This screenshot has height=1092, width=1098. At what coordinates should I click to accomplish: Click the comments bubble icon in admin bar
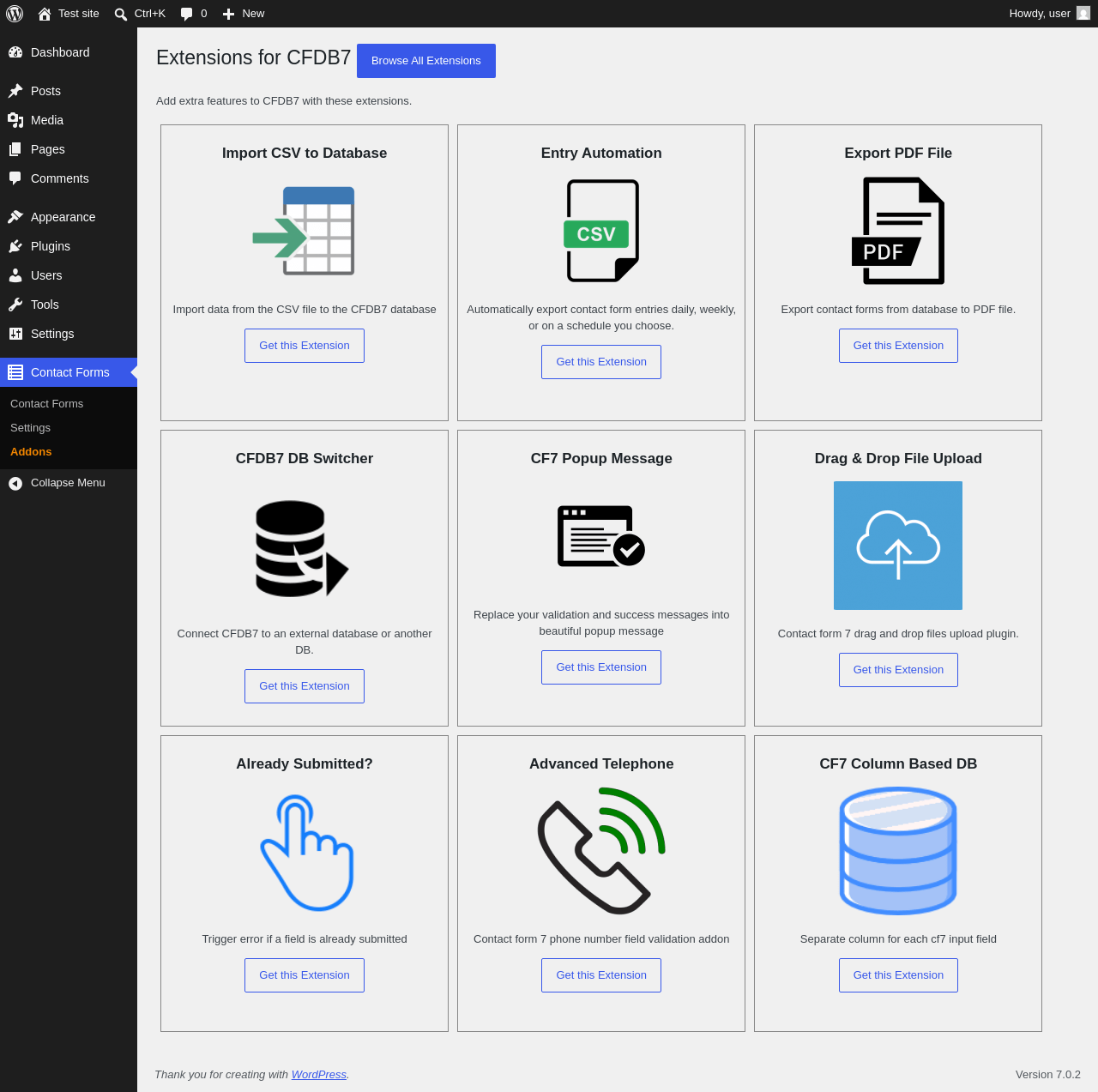pyautogui.click(x=187, y=14)
